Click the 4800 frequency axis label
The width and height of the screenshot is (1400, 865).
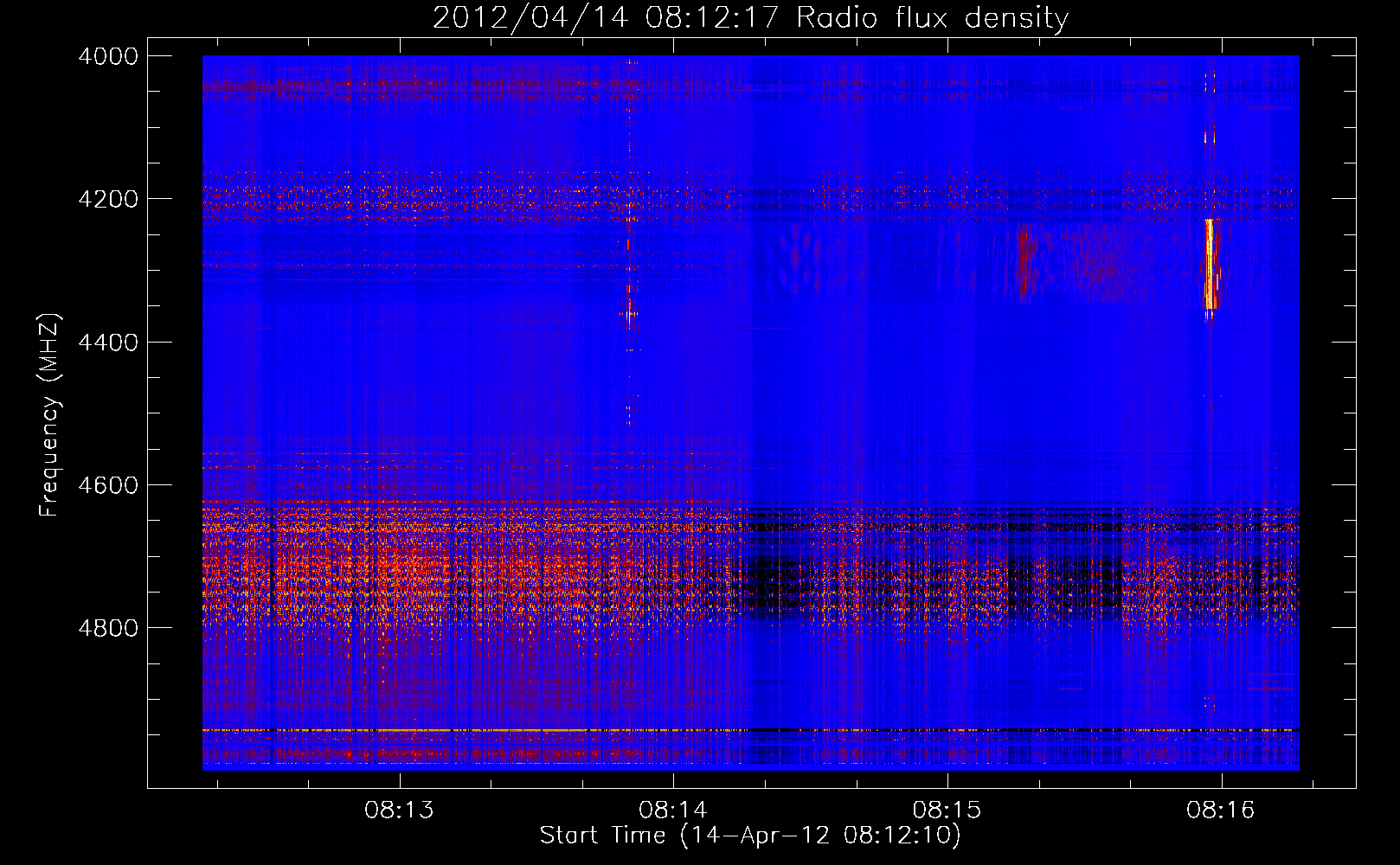108,628
